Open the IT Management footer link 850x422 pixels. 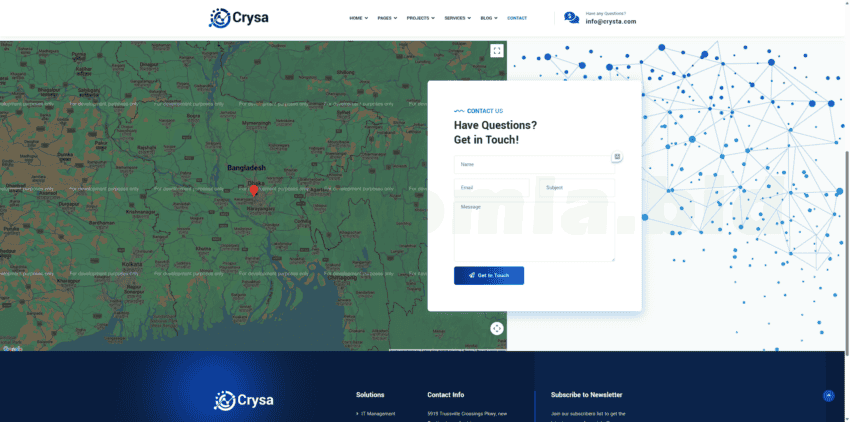[378, 413]
